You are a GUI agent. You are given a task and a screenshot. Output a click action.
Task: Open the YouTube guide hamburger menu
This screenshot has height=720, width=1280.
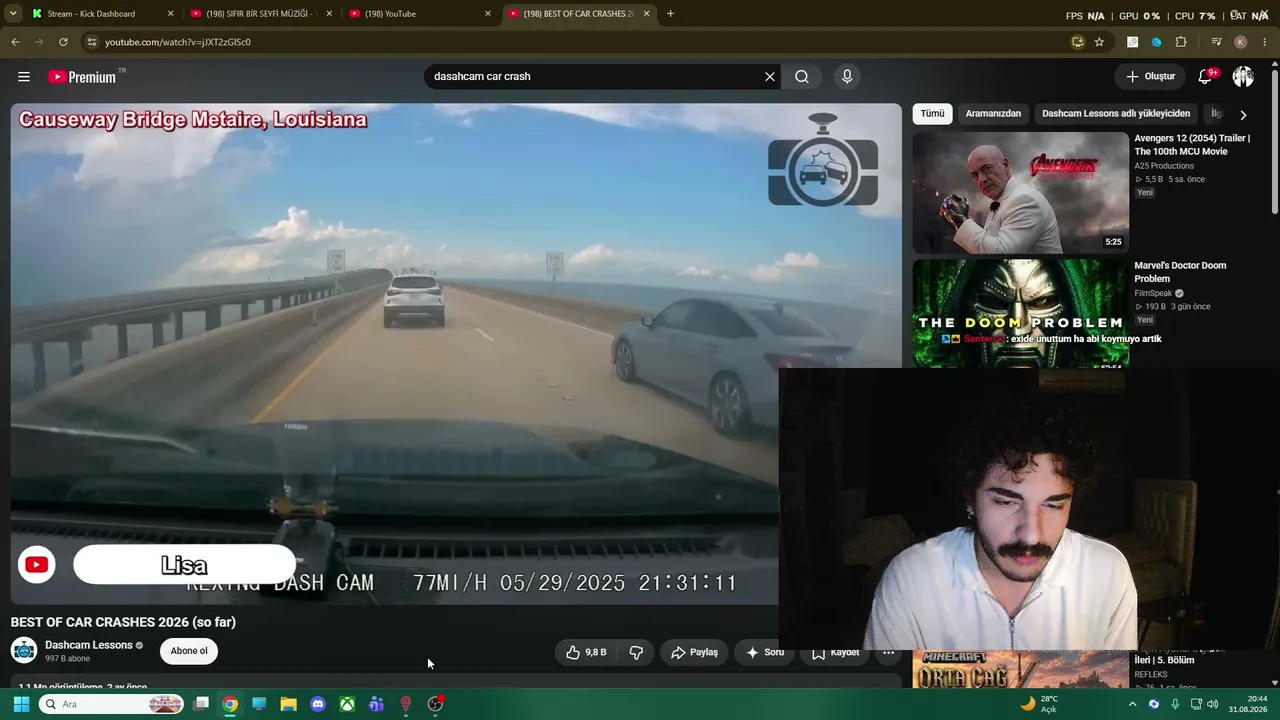coord(24,77)
